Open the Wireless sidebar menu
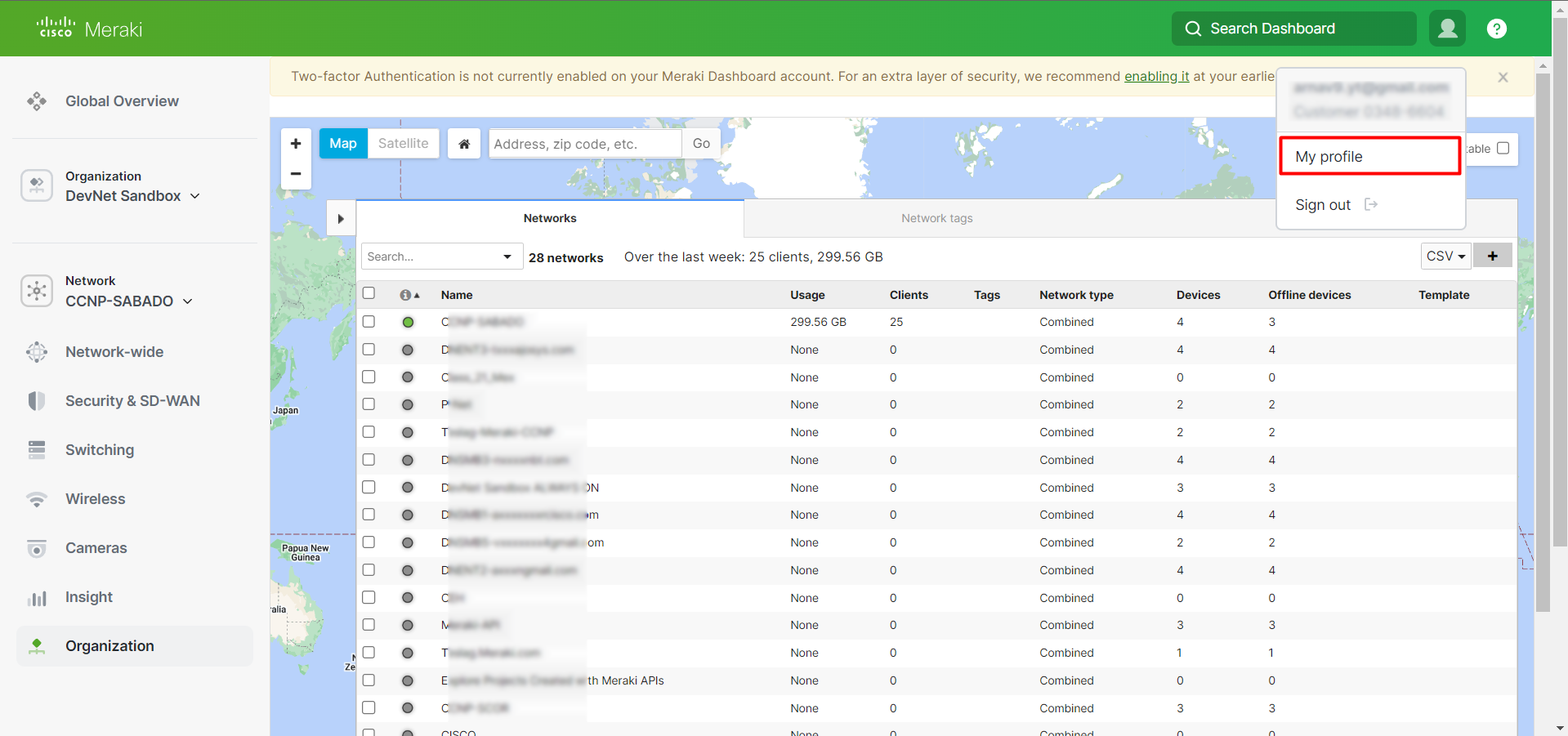The image size is (1568, 736). tap(96, 499)
